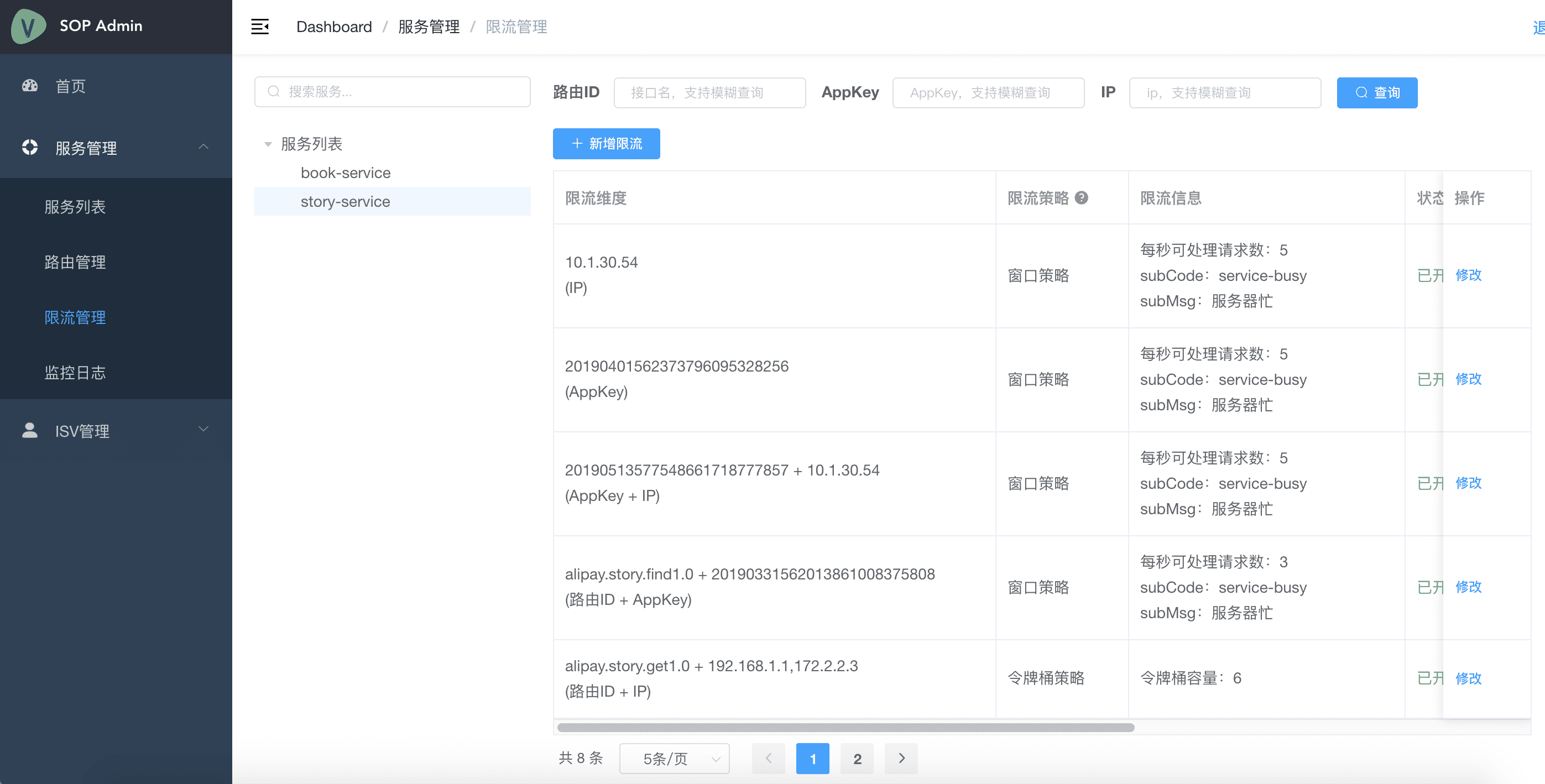The height and width of the screenshot is (784, 1545).
Task: Collapse the sidebar with the hamburger icon
Action: 260,27
